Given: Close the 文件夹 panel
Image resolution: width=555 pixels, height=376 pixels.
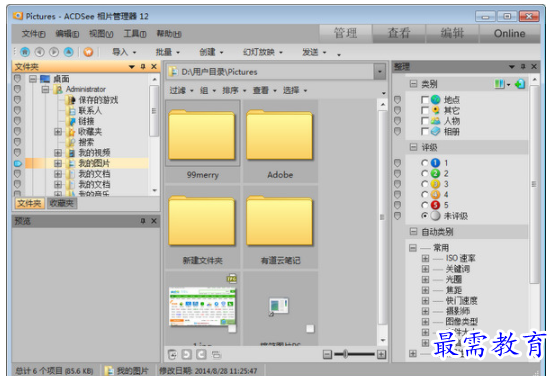Looking at the screenshot, I should click(x=154, y=67).
